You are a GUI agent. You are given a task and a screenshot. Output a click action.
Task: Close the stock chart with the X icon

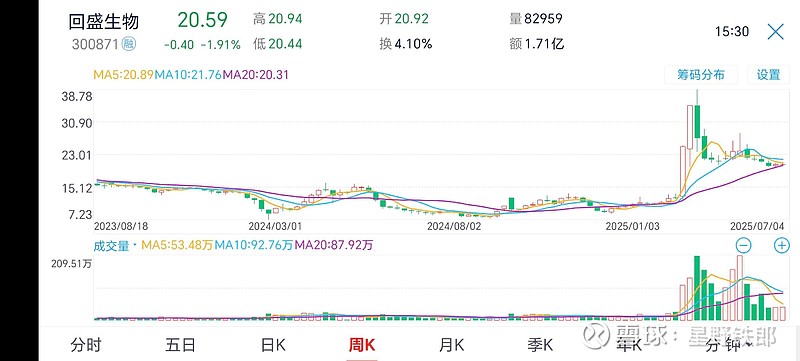tap(776, 32)
